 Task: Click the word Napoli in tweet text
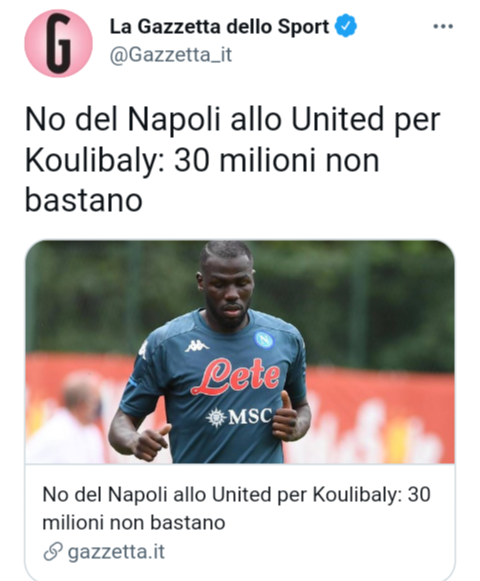pyautogui.click(x=174, y=120)
